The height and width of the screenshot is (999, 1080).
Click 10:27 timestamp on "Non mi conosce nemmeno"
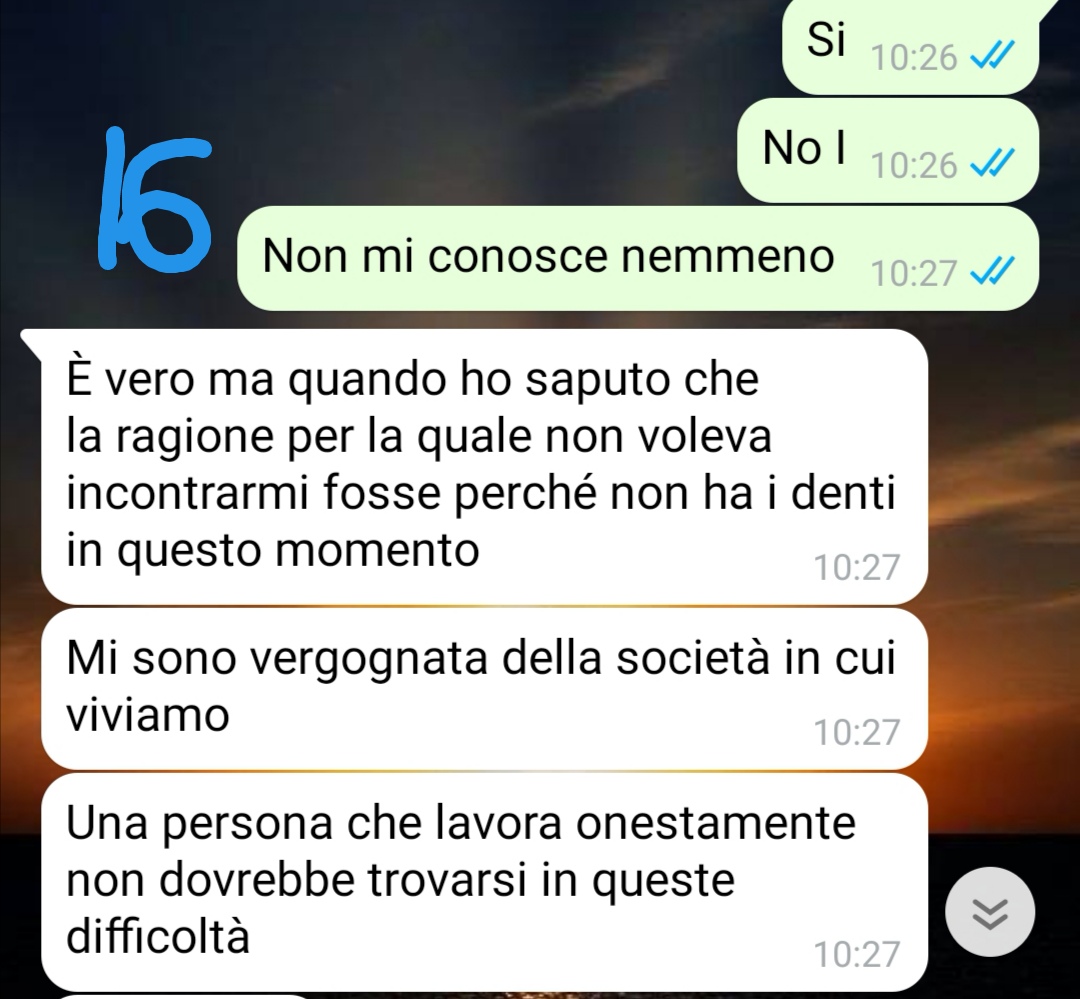click(x=914, y=274)
